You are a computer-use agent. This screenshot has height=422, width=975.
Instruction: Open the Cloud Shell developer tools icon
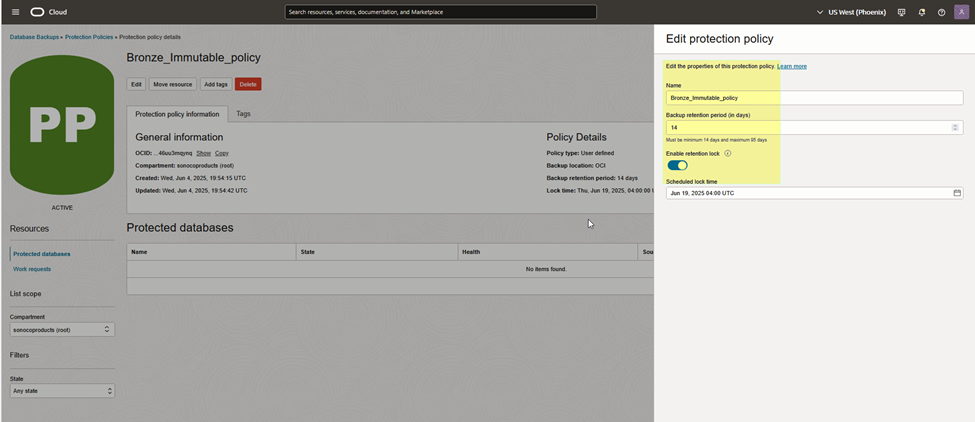click(901, 12)
